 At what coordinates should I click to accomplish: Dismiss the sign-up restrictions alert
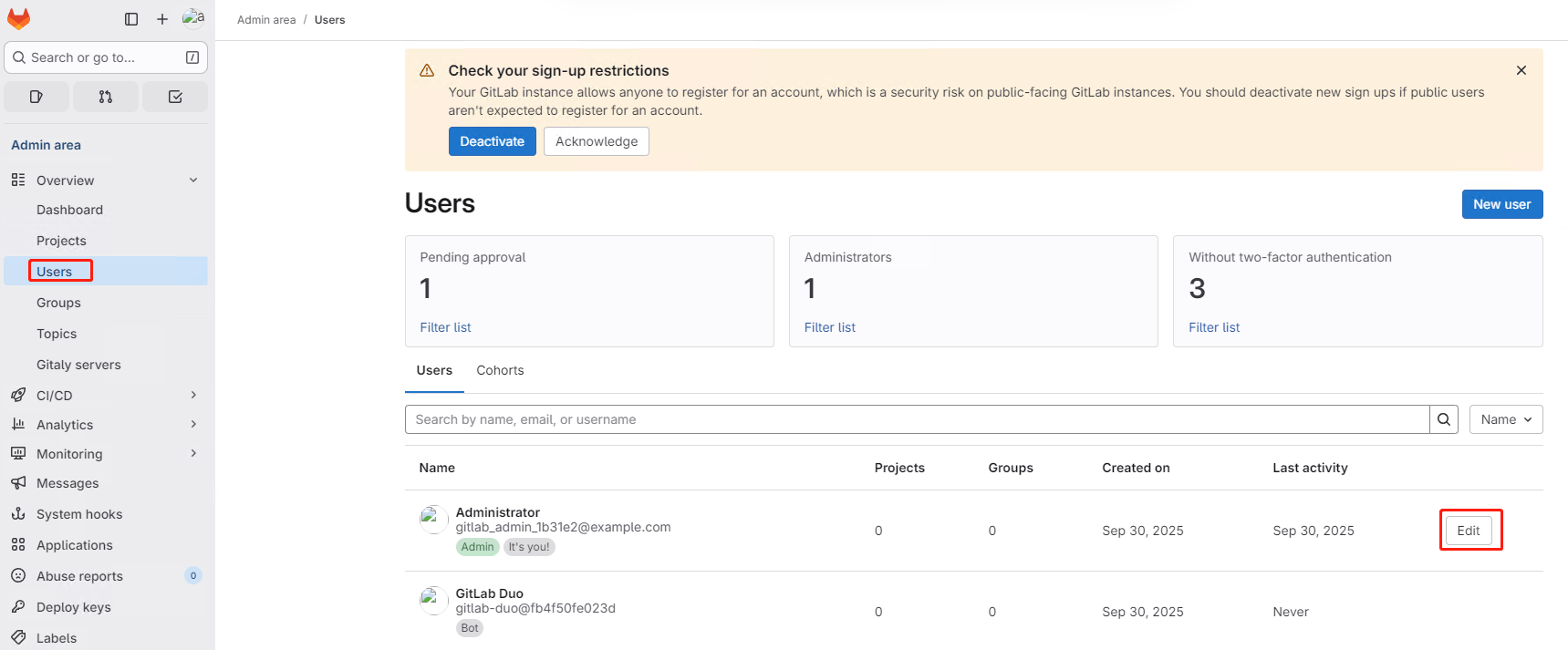coord(1521,70)
